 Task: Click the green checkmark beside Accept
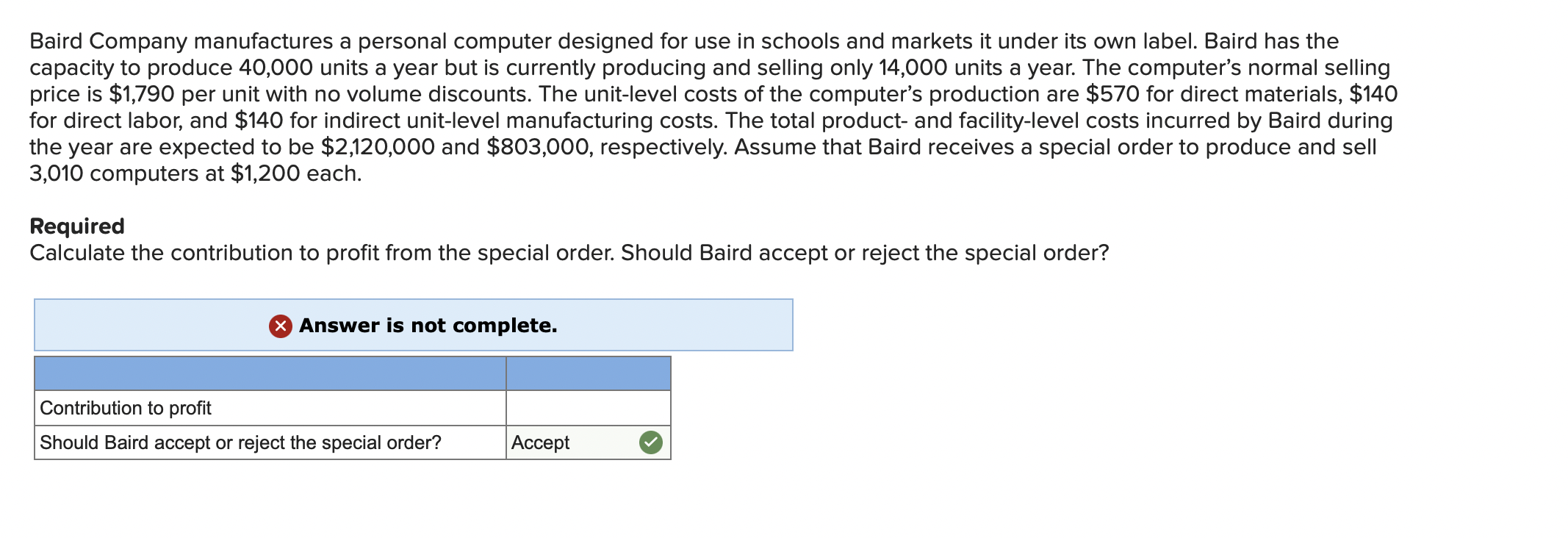click(650, 442)
